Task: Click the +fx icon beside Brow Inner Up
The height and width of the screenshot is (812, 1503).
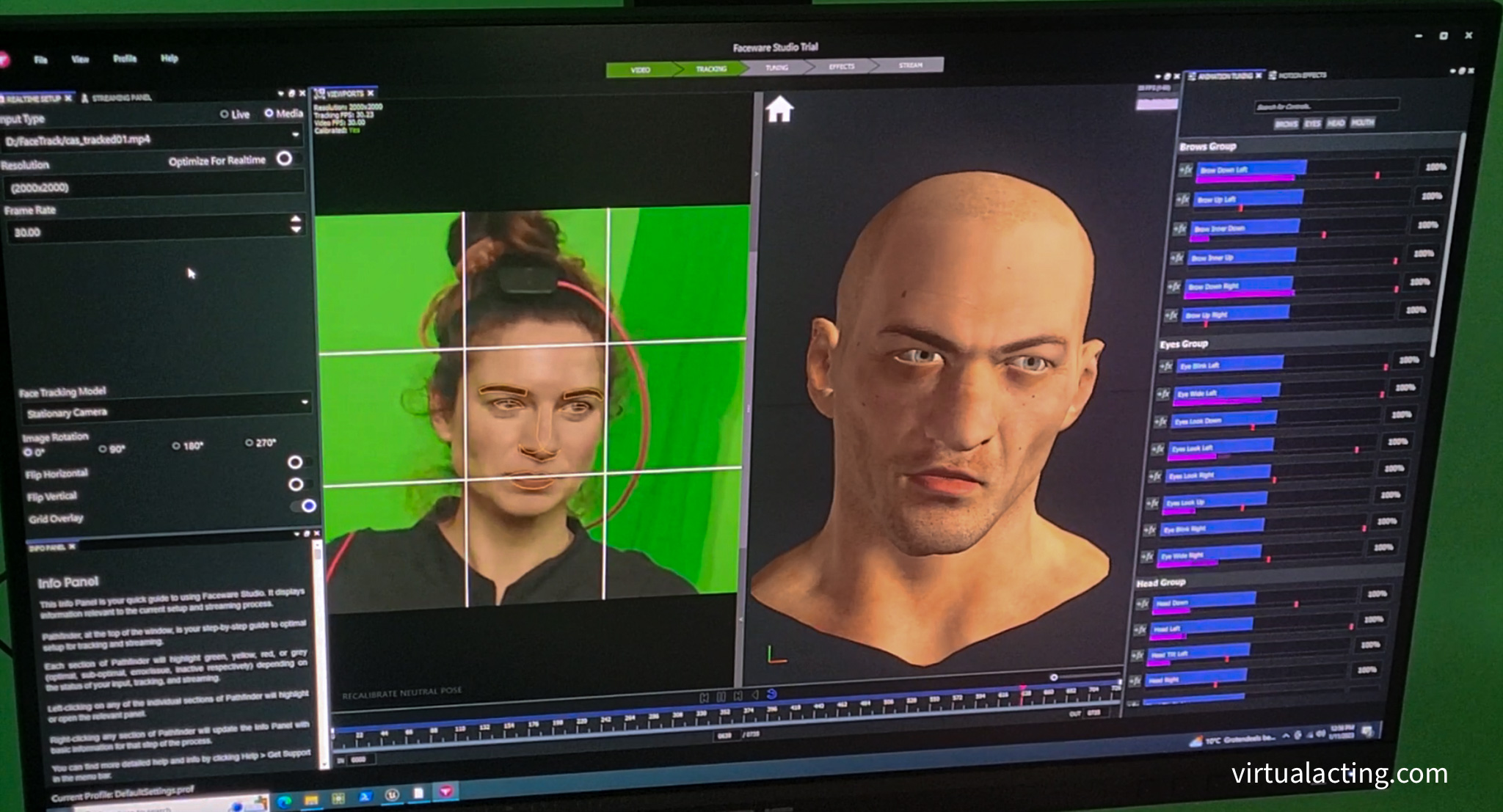Action: tap(1176, 258)
